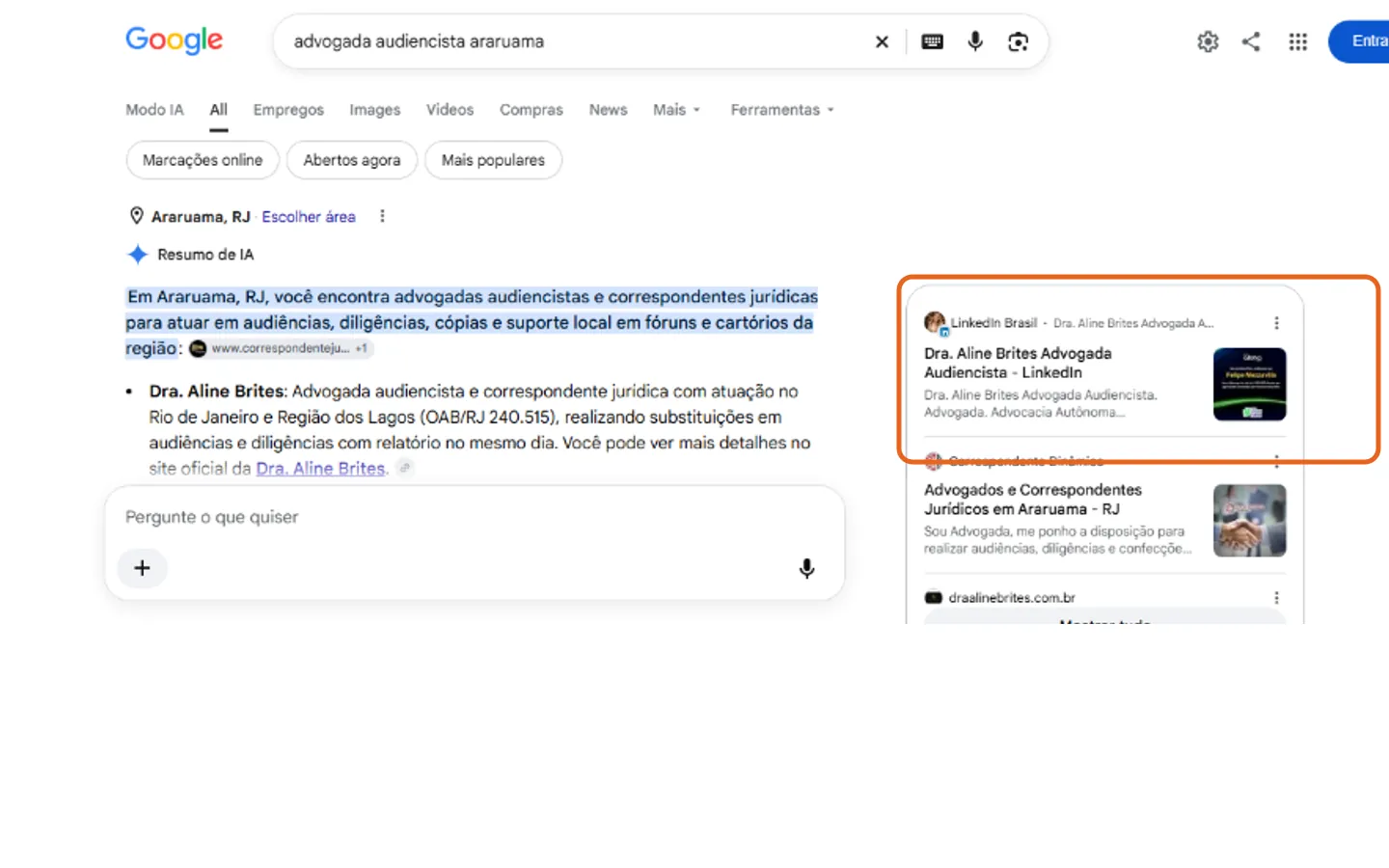Open Advogados e Correspondentes Jurídicos em Araruama result
Viewport: 1389px width, 868px height.
pos(1032,500)
